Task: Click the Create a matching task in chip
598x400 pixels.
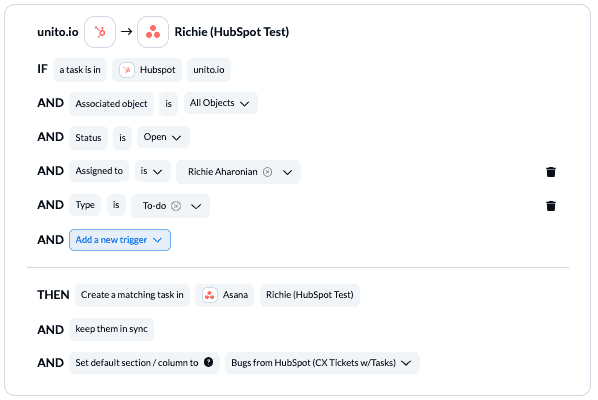Action: point(132,295)
